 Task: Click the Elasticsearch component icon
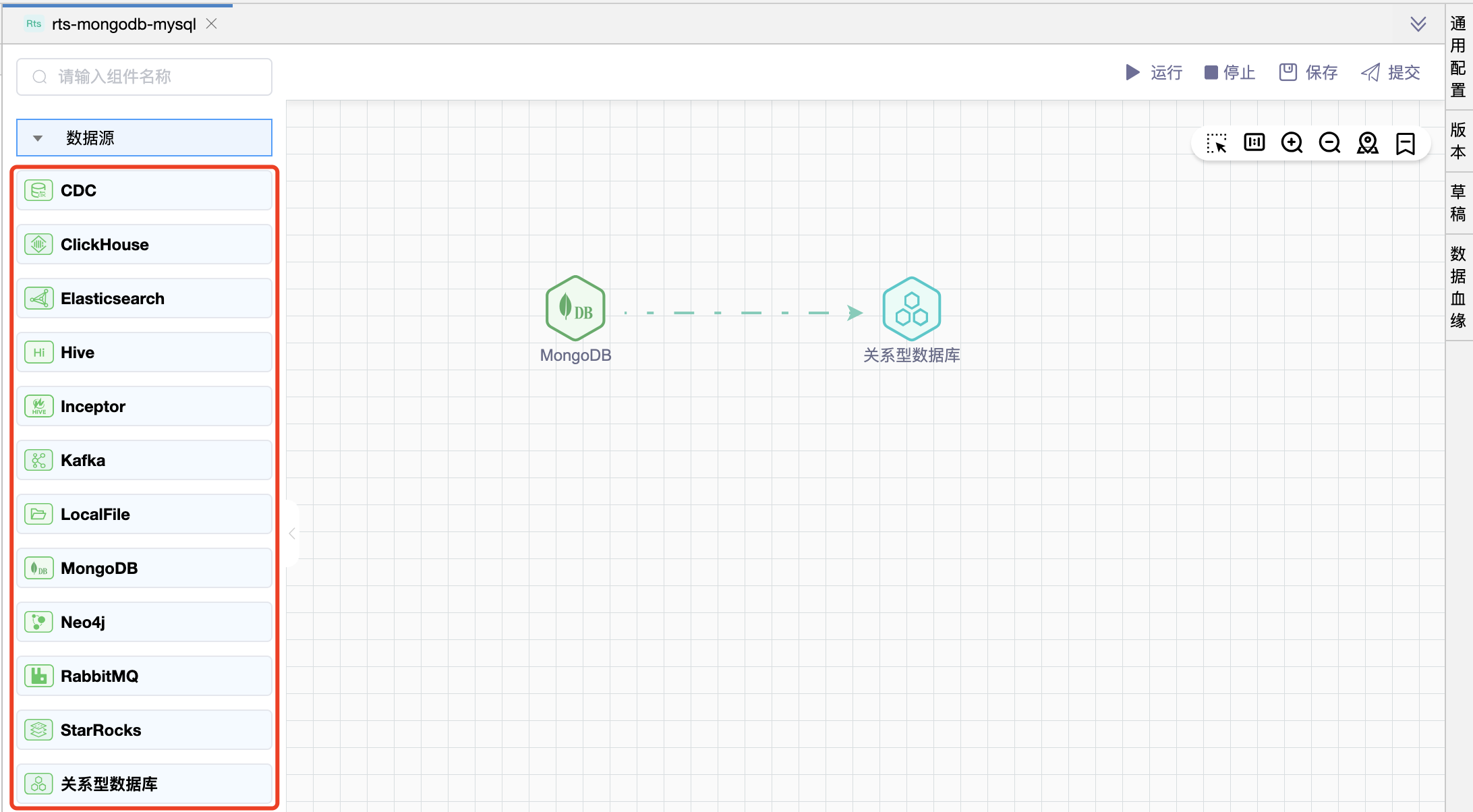coord(38,299)
